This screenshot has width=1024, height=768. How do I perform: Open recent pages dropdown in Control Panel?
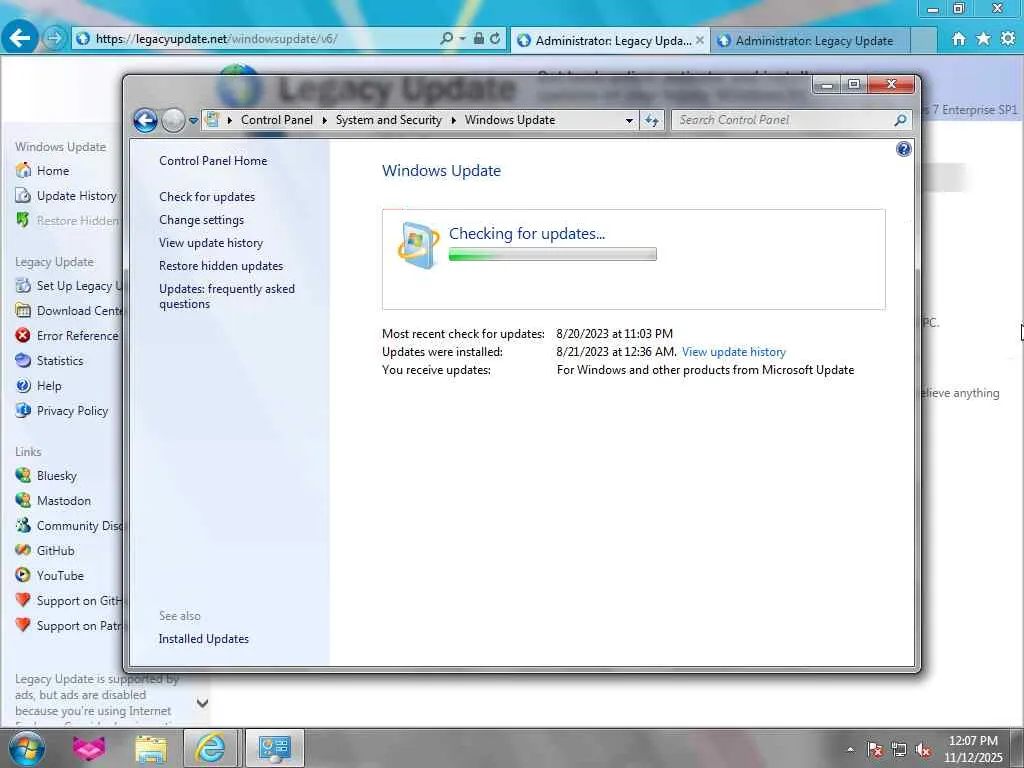(x=193, y=121)
